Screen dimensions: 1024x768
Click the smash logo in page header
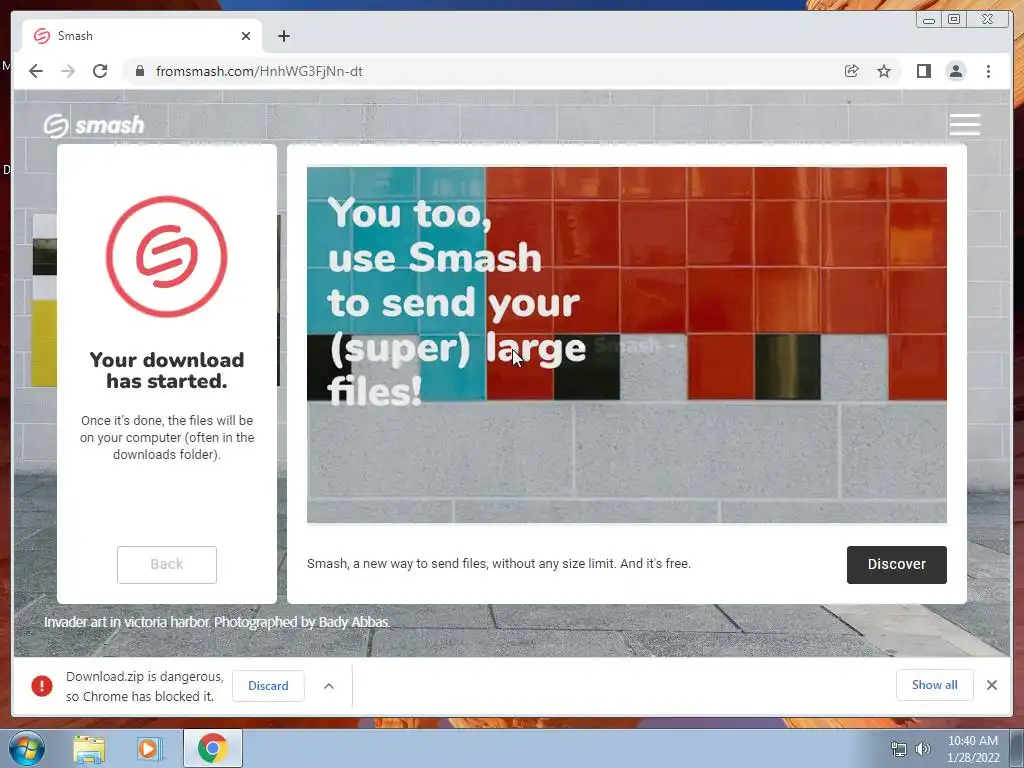94,125
